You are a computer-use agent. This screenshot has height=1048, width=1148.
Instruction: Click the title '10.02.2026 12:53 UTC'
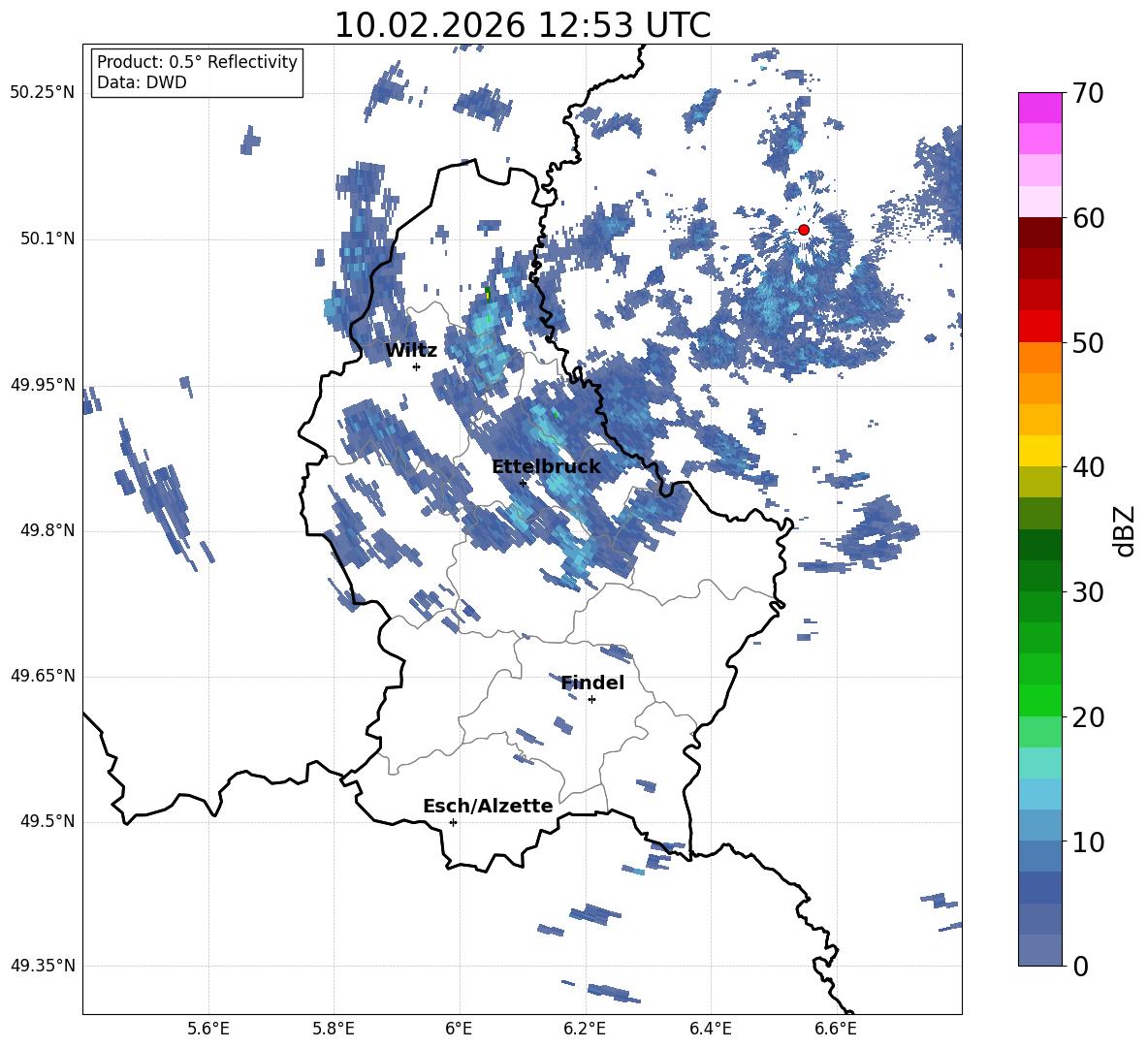point(522,25)
